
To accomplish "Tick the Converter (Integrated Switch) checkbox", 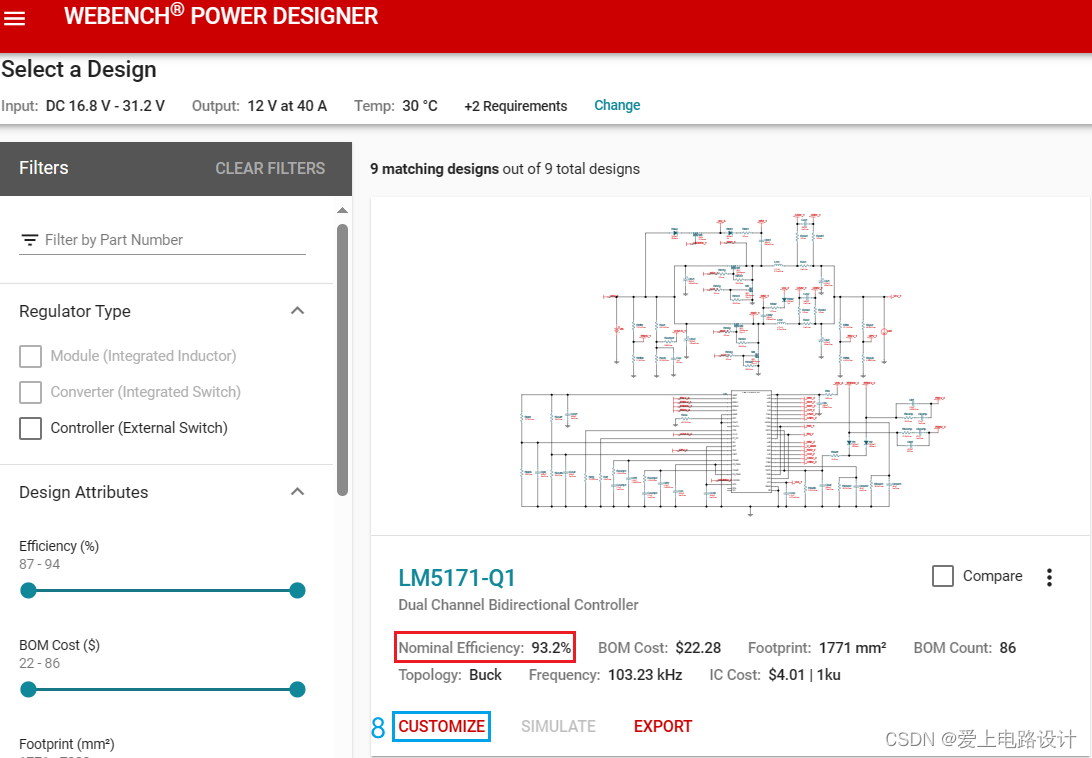I will pos(30,392).
